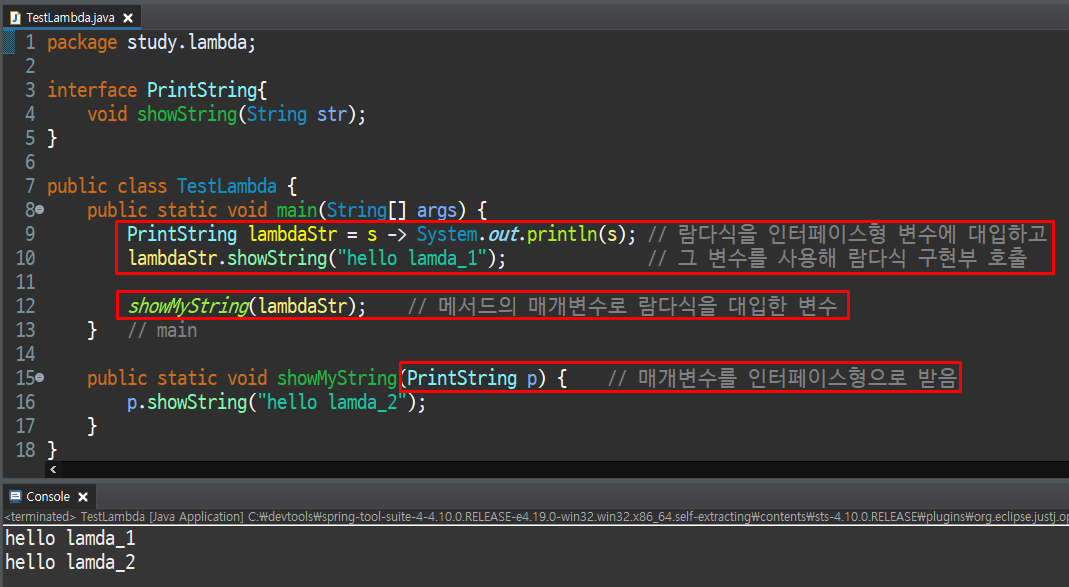Click 'showMyString' in the method declaration on line 15

(337, 378)
